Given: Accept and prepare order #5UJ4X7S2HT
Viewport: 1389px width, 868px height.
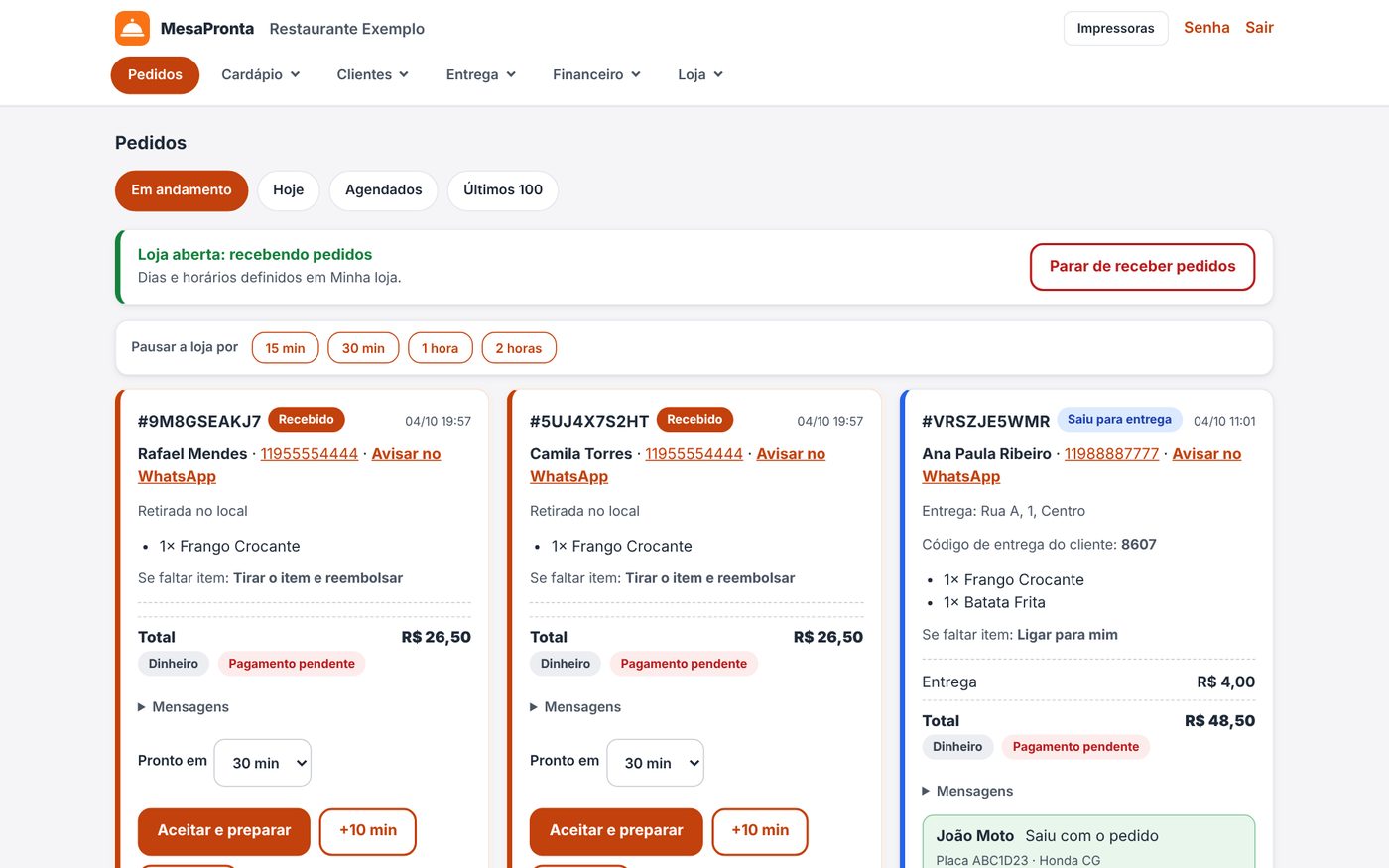Looking at the screenshot, I should (x=616, y=831).
